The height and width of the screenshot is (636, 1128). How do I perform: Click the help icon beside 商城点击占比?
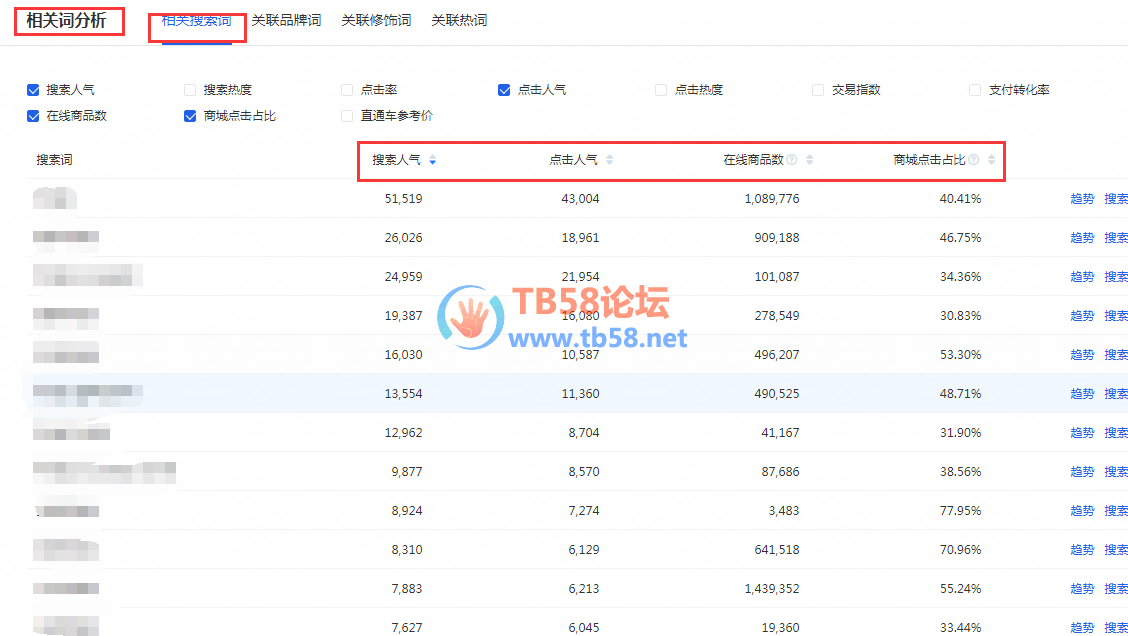[x=974, y=160]
